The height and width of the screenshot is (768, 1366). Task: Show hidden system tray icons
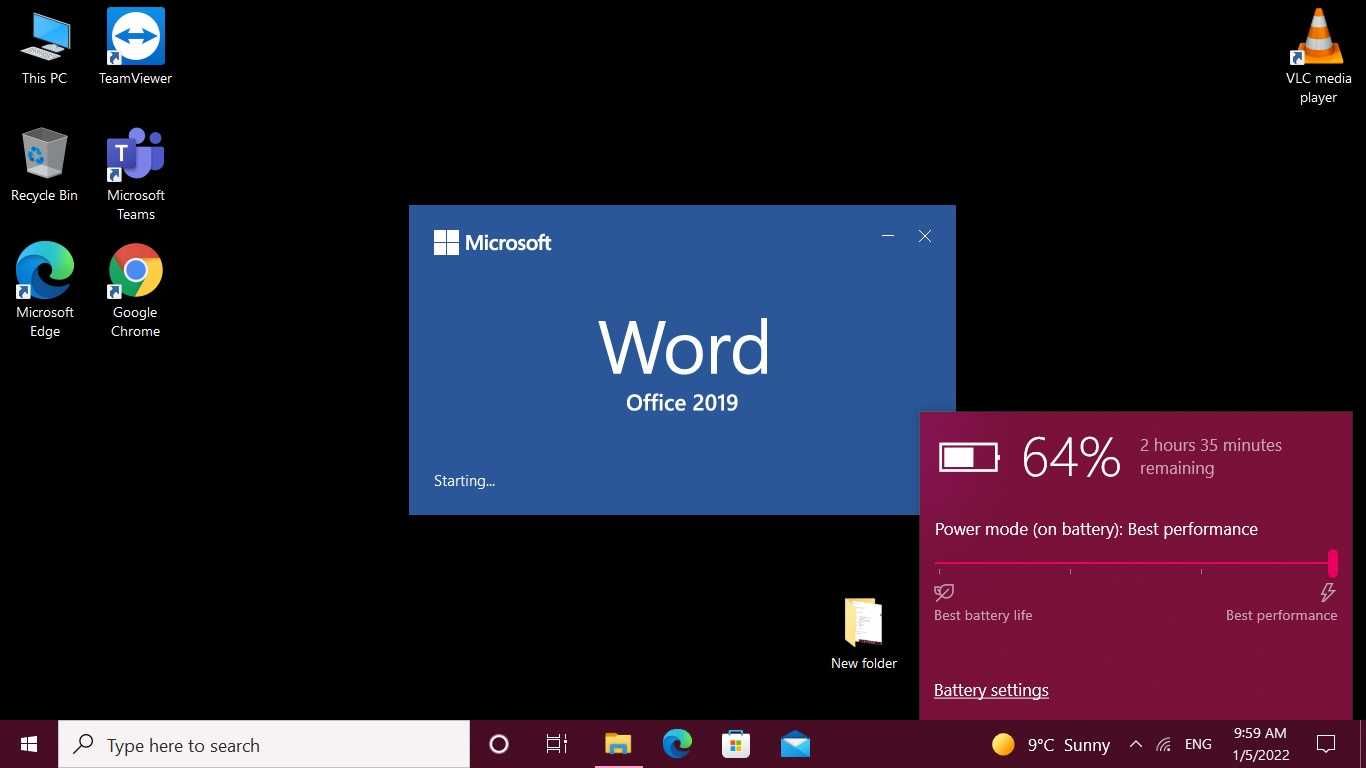[x=1135, y=744]
